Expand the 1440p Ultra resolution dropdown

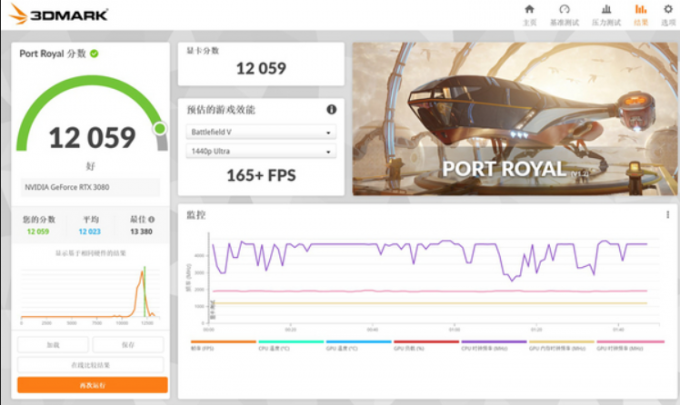click(x=260, y=152)
